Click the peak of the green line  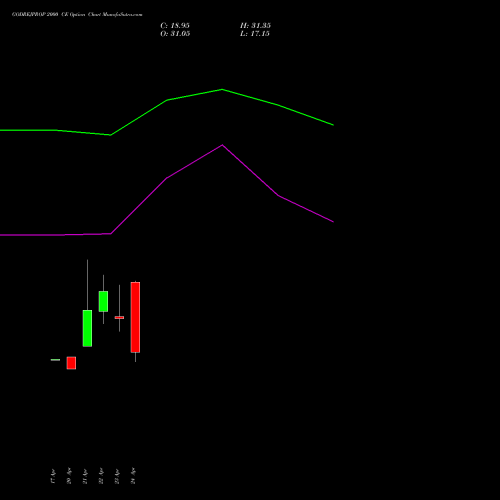(x=222, y=89)
